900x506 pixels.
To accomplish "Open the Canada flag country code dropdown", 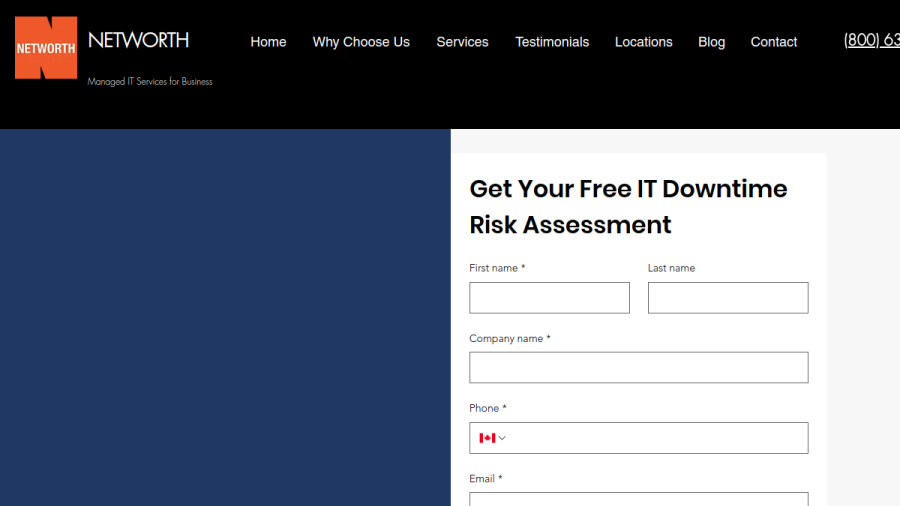I will (492, 438).
